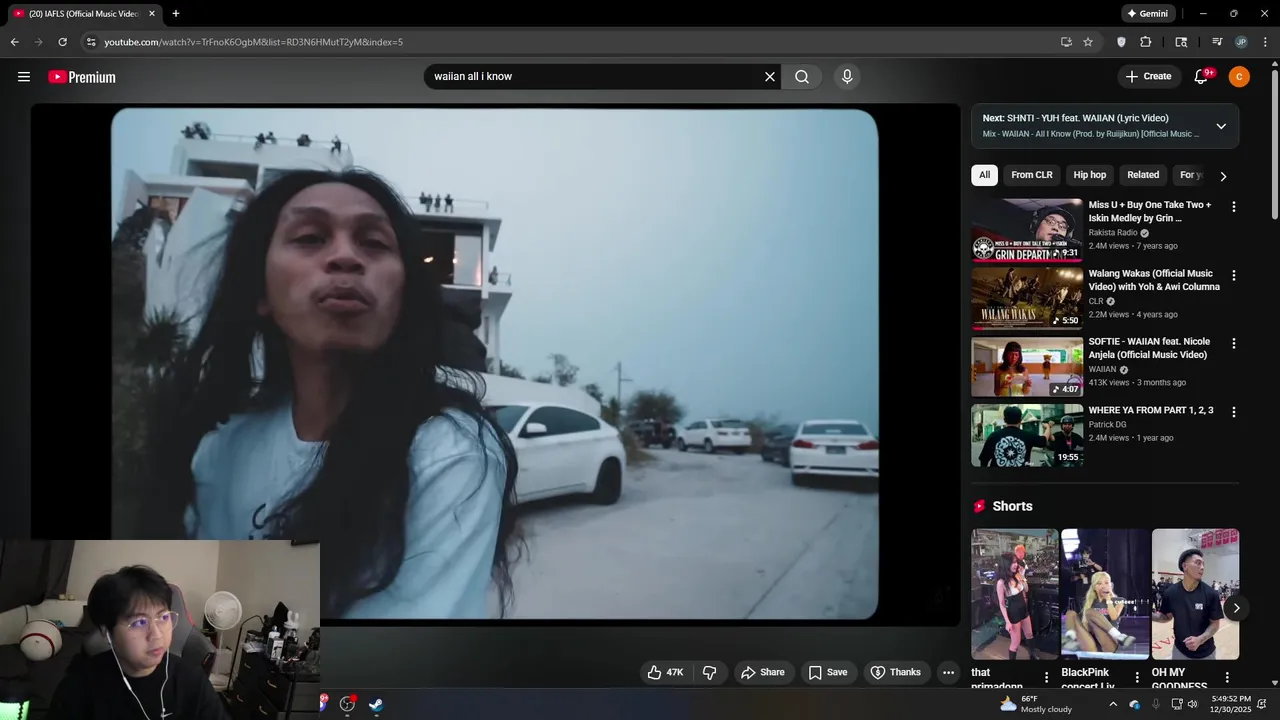
Task: Open the shield extension icon
Action: click(x=1121, y=42)
